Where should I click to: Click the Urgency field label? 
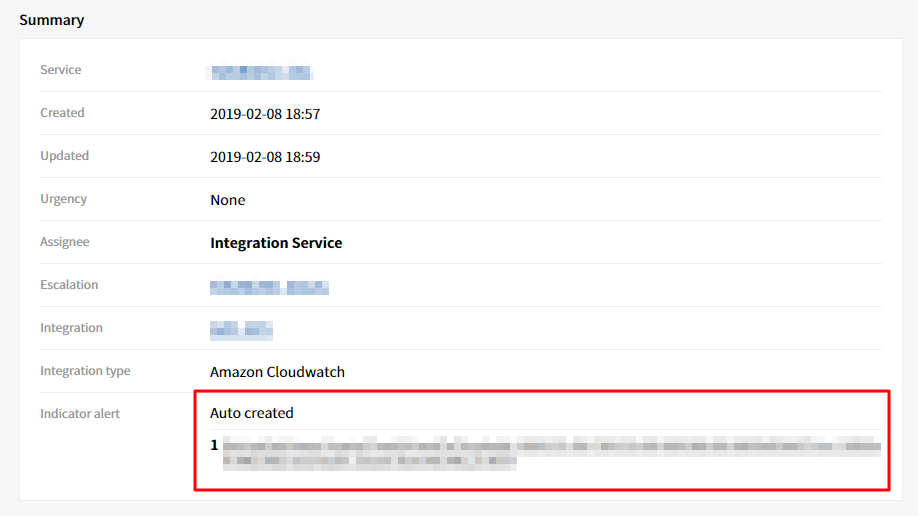(x=63, y=199)
